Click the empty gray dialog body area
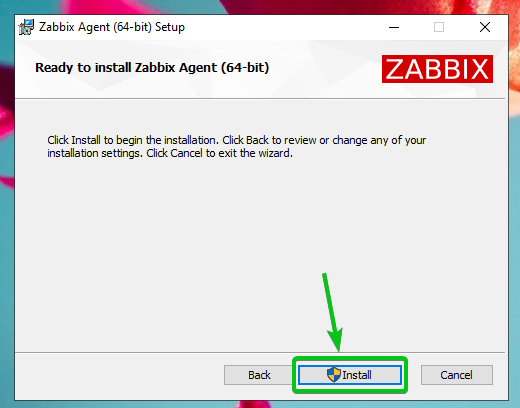The width and height of the screenshot is (520, 408). coord(260,250)
